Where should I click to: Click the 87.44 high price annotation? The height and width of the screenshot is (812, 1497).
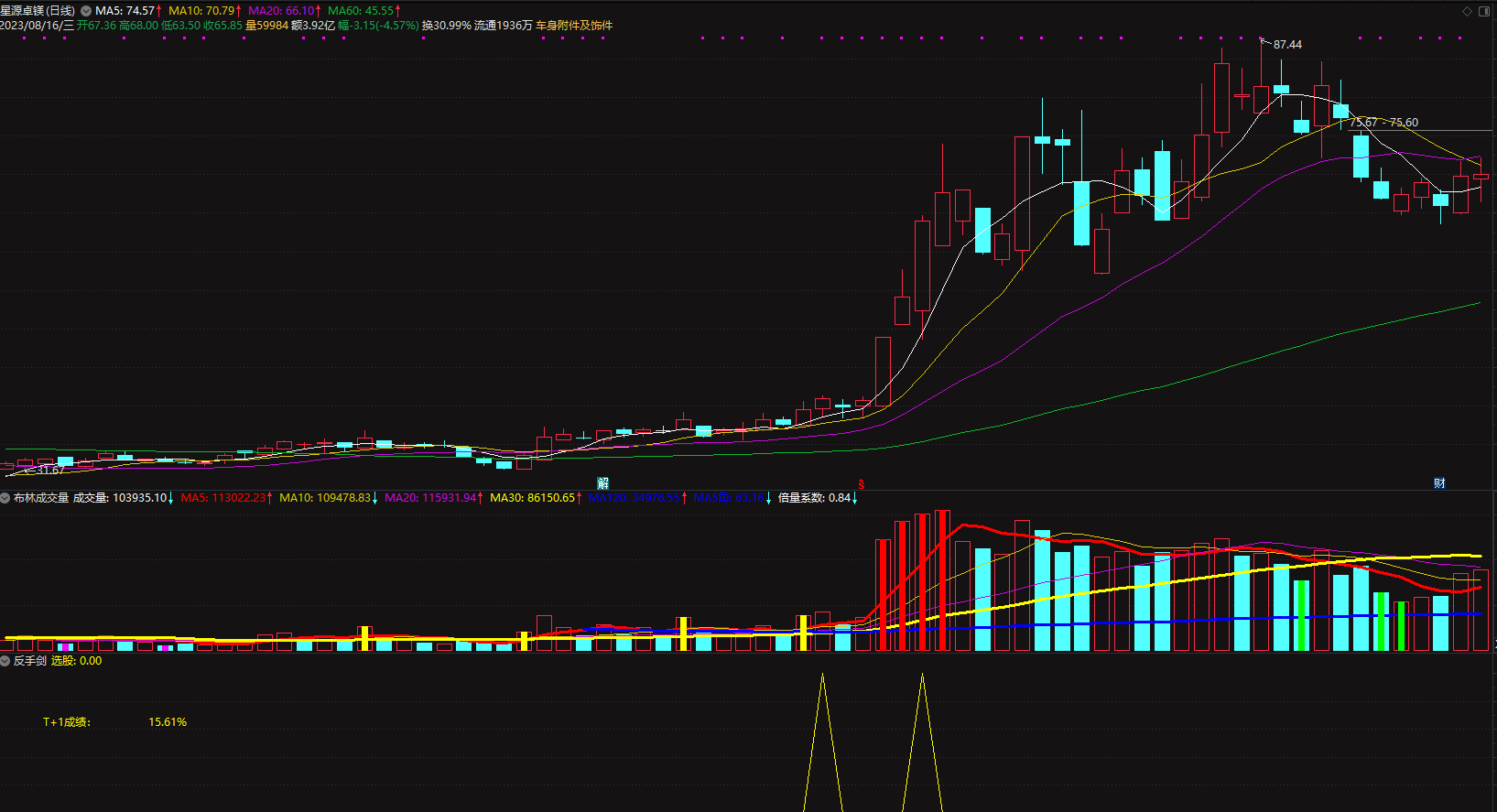(x=1287, y=45)
